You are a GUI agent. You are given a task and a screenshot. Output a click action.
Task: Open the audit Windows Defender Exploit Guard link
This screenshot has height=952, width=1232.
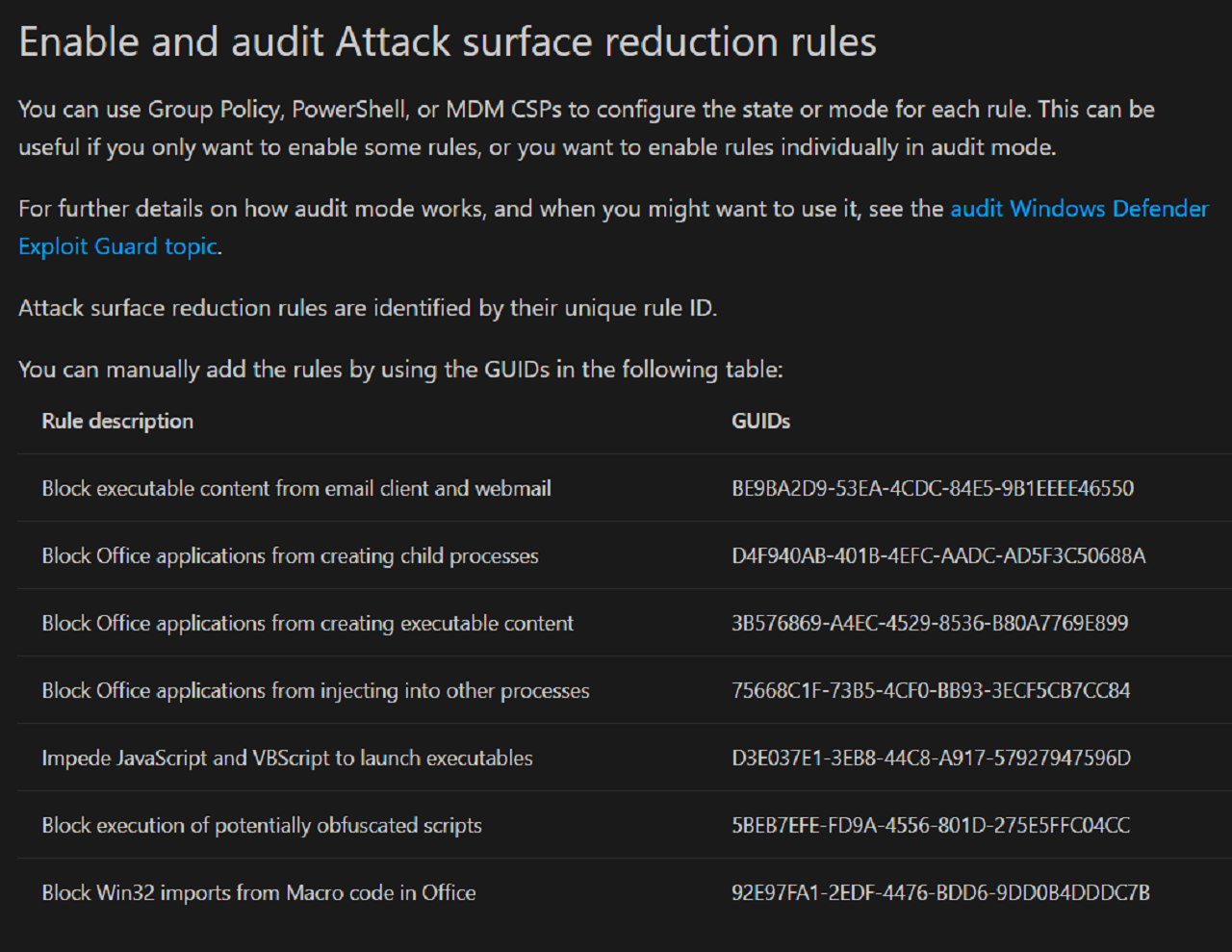1078,209
